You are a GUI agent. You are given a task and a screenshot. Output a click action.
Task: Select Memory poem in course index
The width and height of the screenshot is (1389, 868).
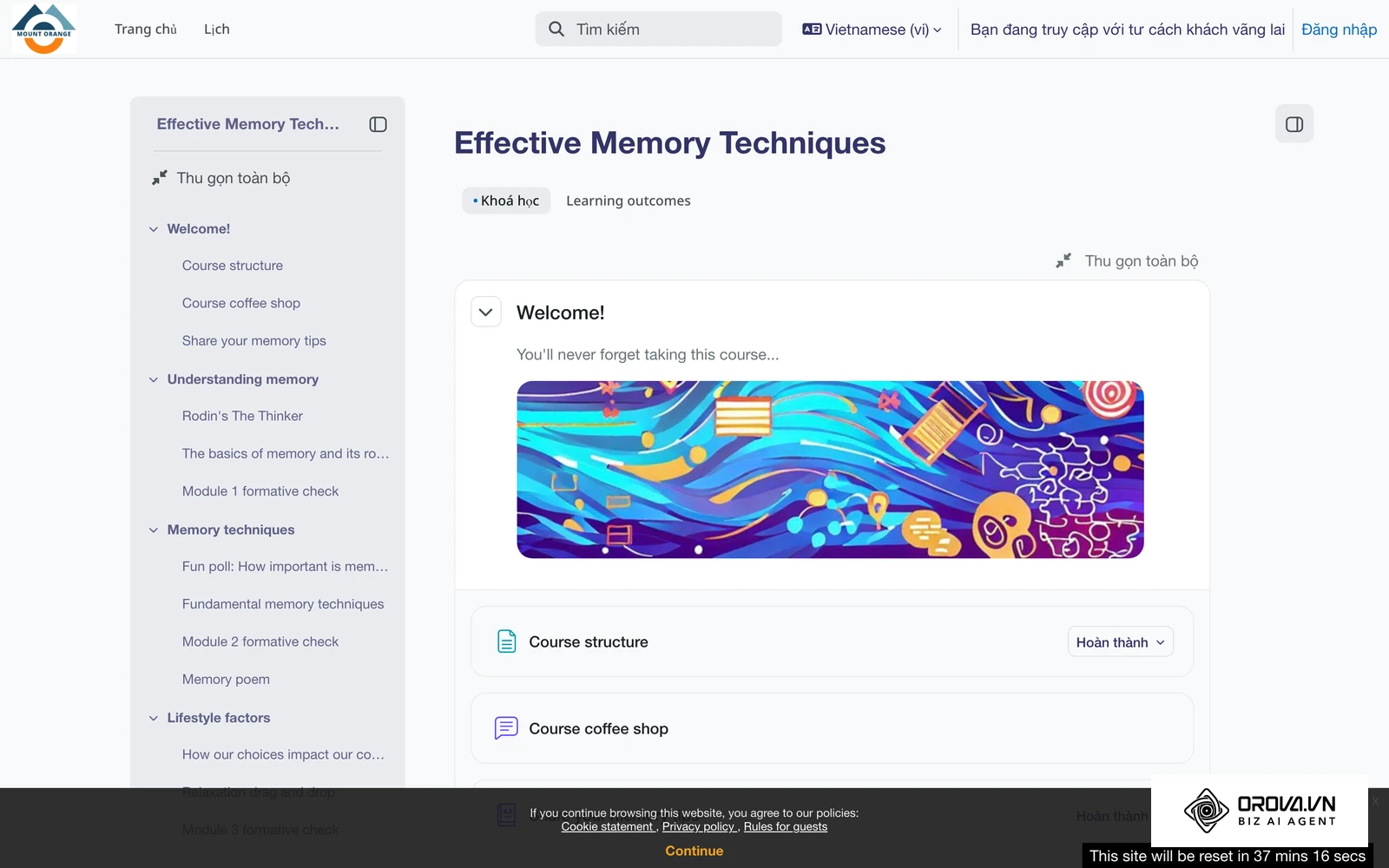click(x=226, y=680)
